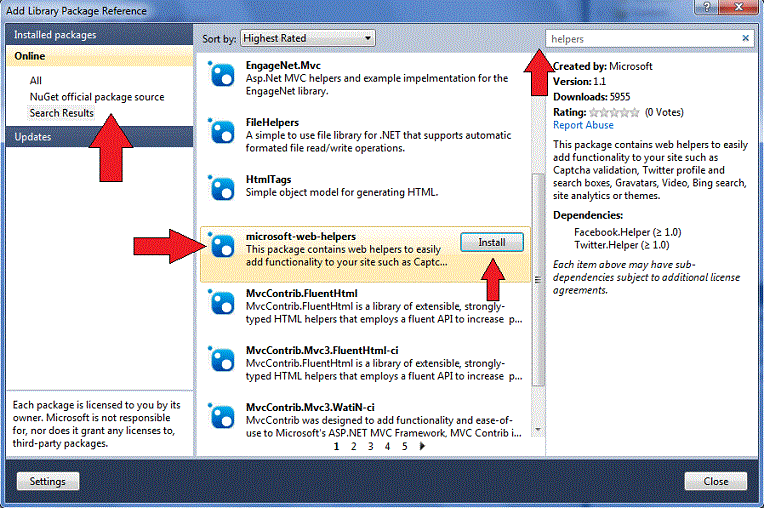Expand the Installed packages section

(x=99, y=35)
